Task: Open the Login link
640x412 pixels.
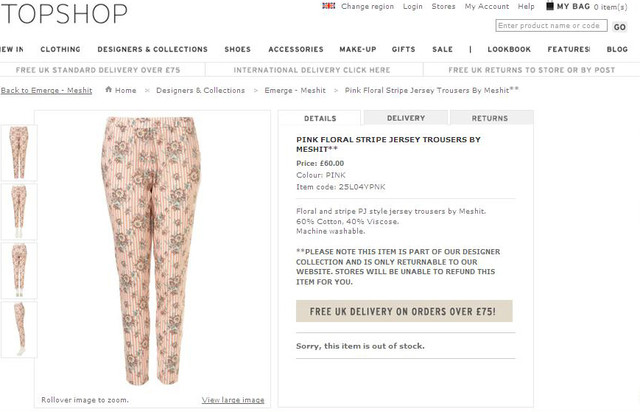Action: [x=413, y=7]
